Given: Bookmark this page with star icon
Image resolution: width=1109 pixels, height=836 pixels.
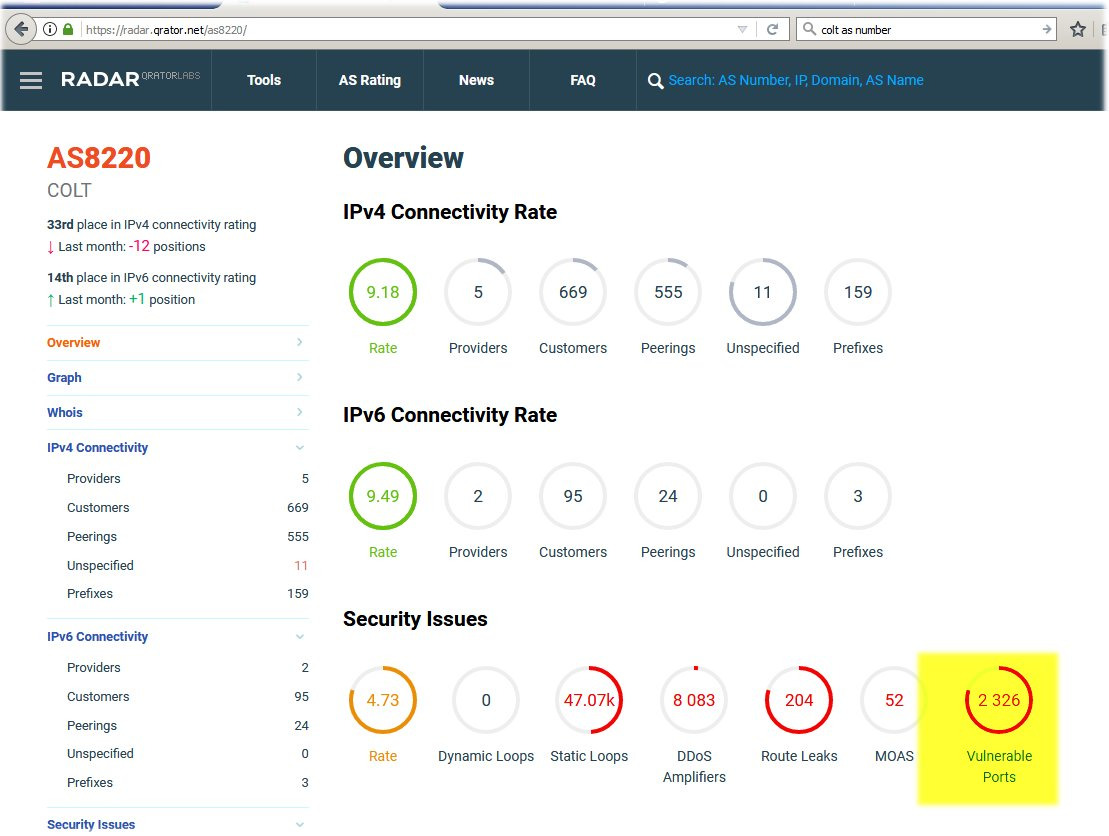Looking at the screenshot, I should 1077,29.
